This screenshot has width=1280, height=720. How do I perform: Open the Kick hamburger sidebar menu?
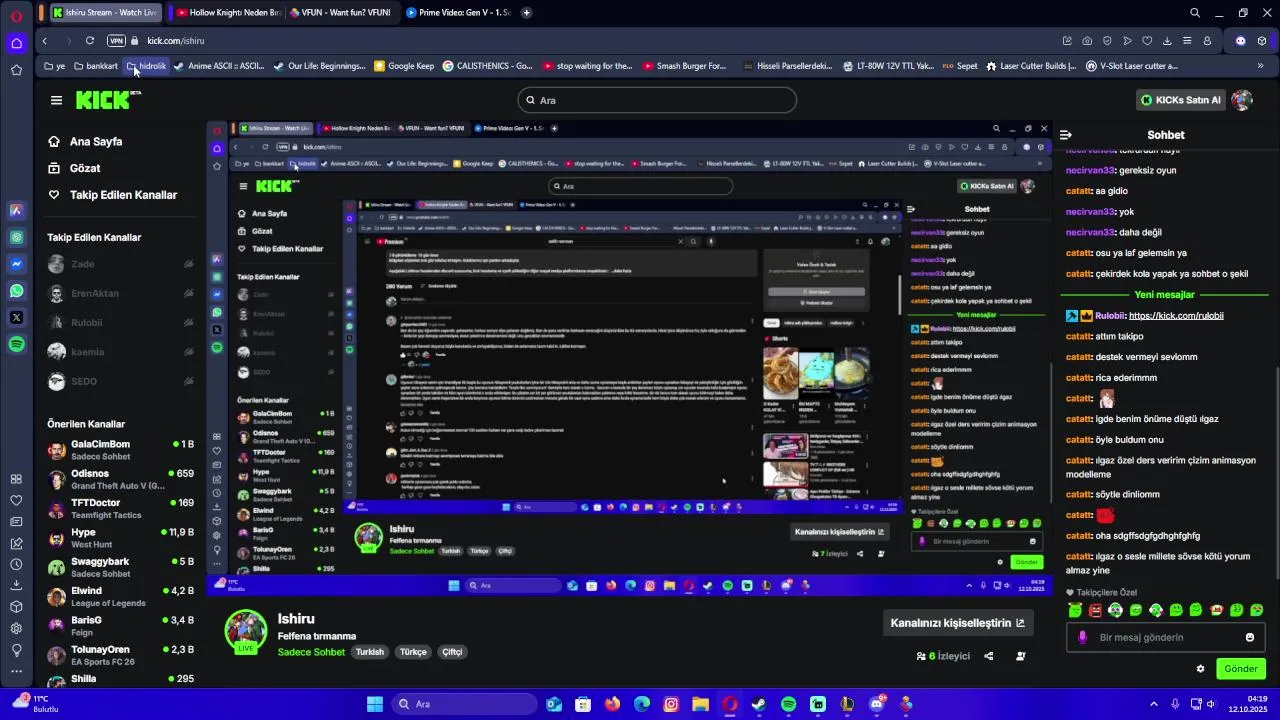56,100
